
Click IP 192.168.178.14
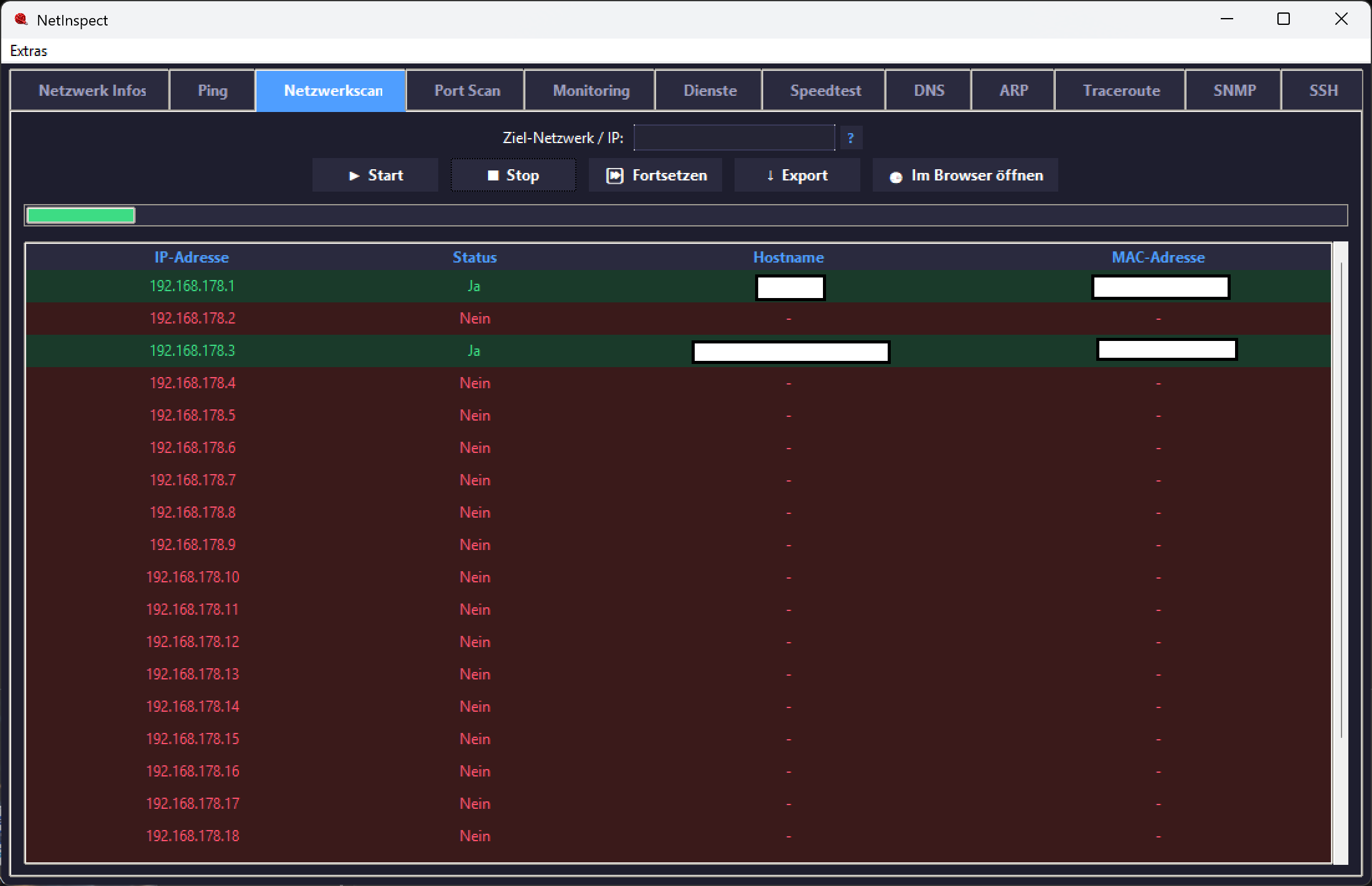pos(192,706)
